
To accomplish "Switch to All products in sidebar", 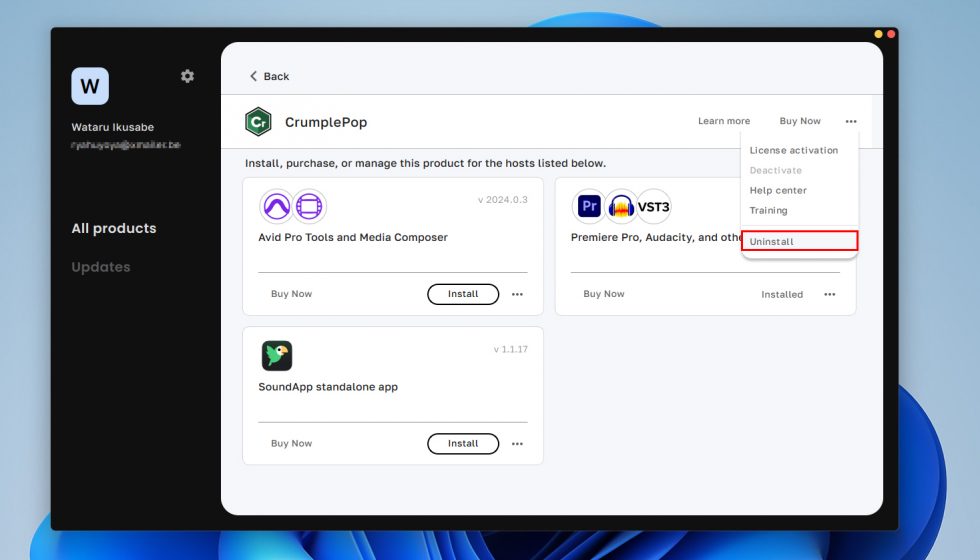I will pos(114,229).
